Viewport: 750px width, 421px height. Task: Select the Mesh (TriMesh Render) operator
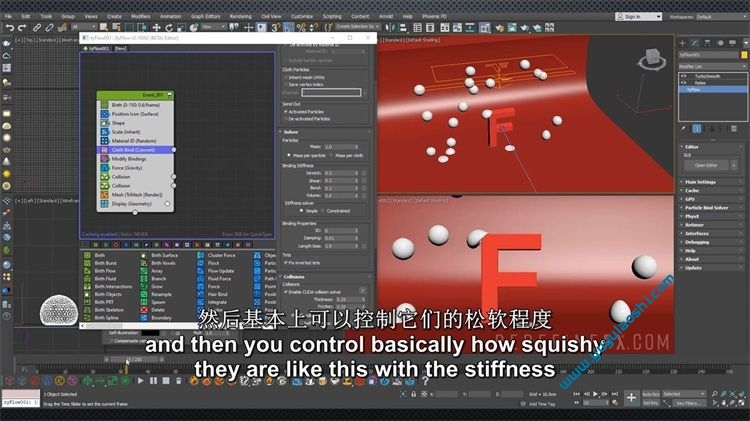(135, 195)
